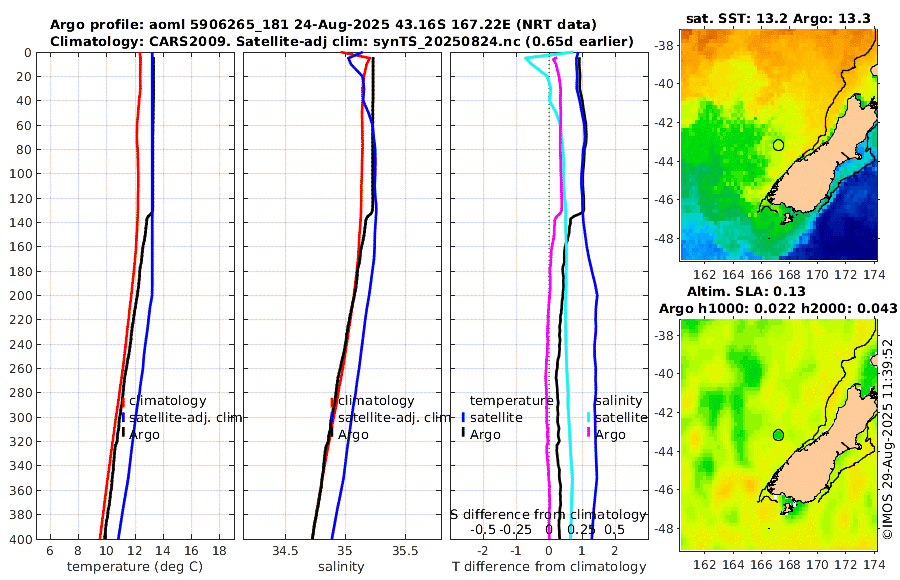Screen dimensions: 900x580
Task: Click the IMOS copyright timestamp text
Action: [888, 439]
